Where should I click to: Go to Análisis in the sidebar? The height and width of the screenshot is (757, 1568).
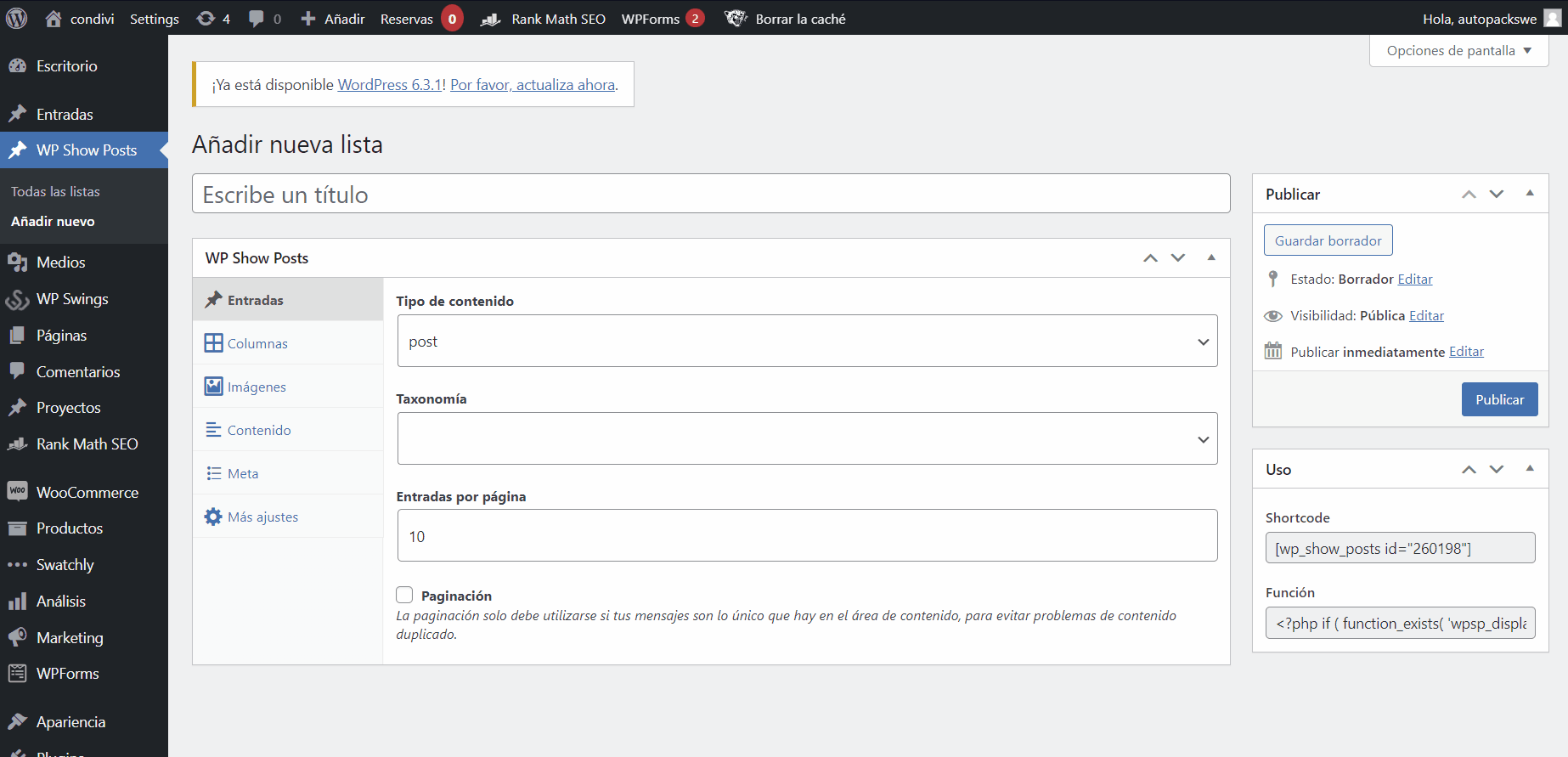pos(60,602)
